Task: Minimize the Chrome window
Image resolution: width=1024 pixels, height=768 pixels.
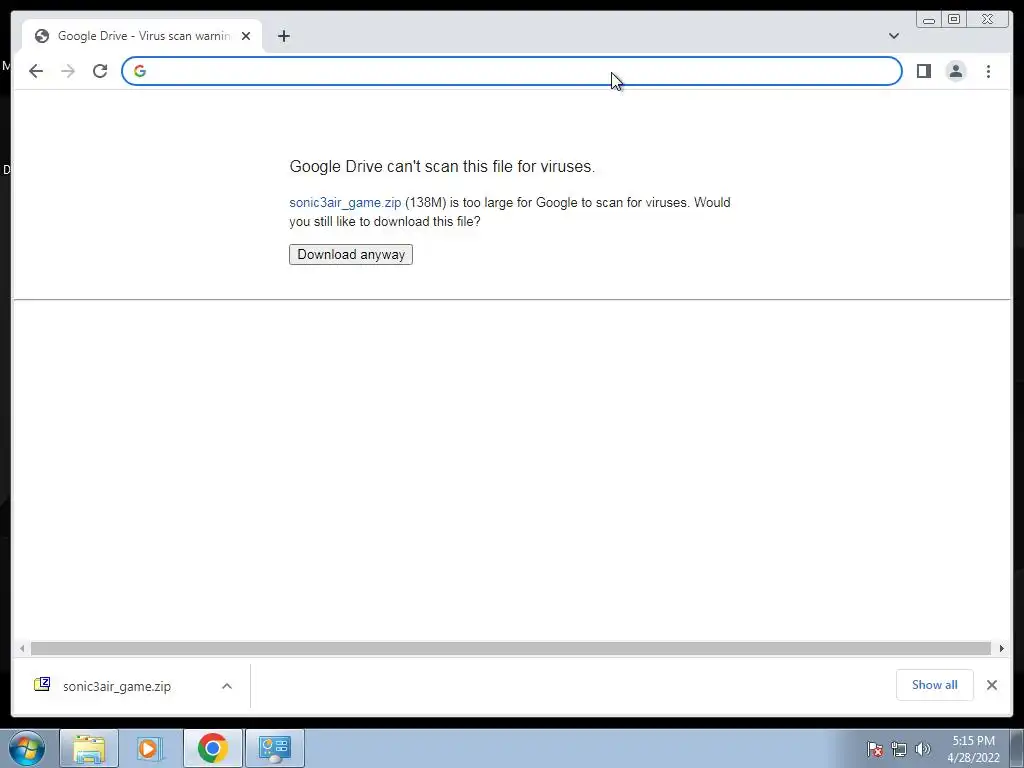Action: click(929, 20)
